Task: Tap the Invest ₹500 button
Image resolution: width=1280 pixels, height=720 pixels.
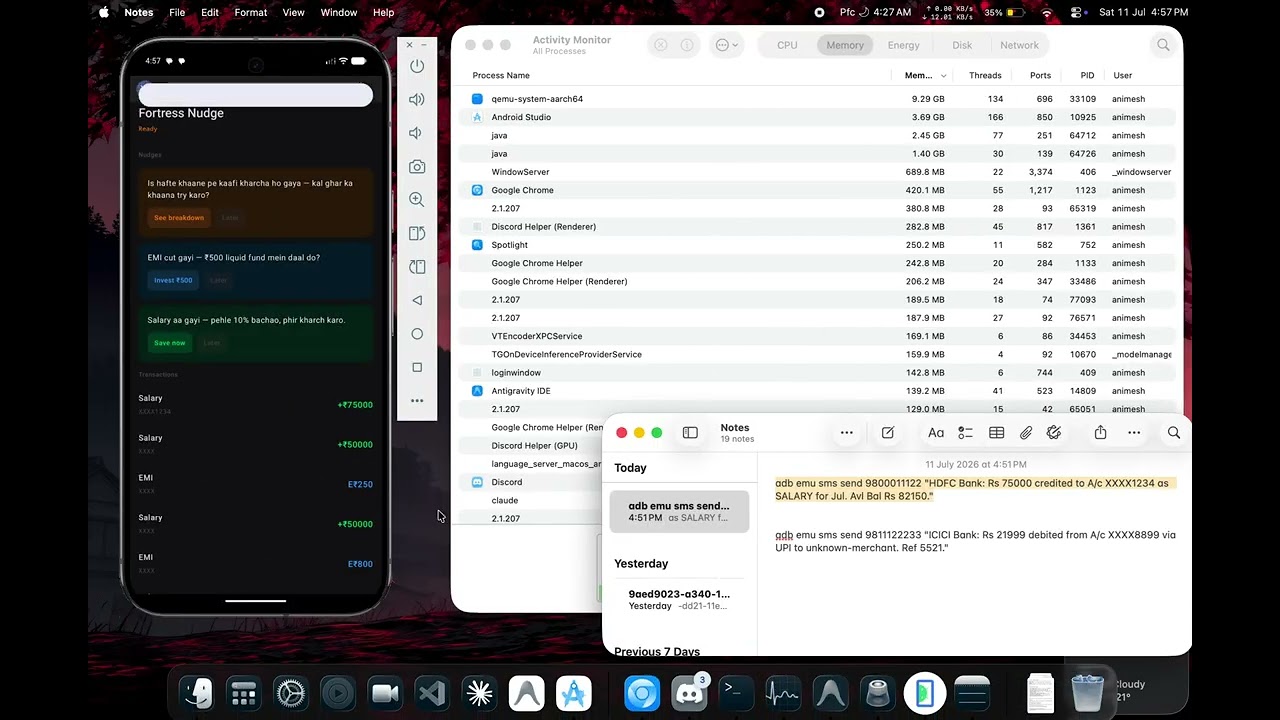Action: [x=173, y=281]
